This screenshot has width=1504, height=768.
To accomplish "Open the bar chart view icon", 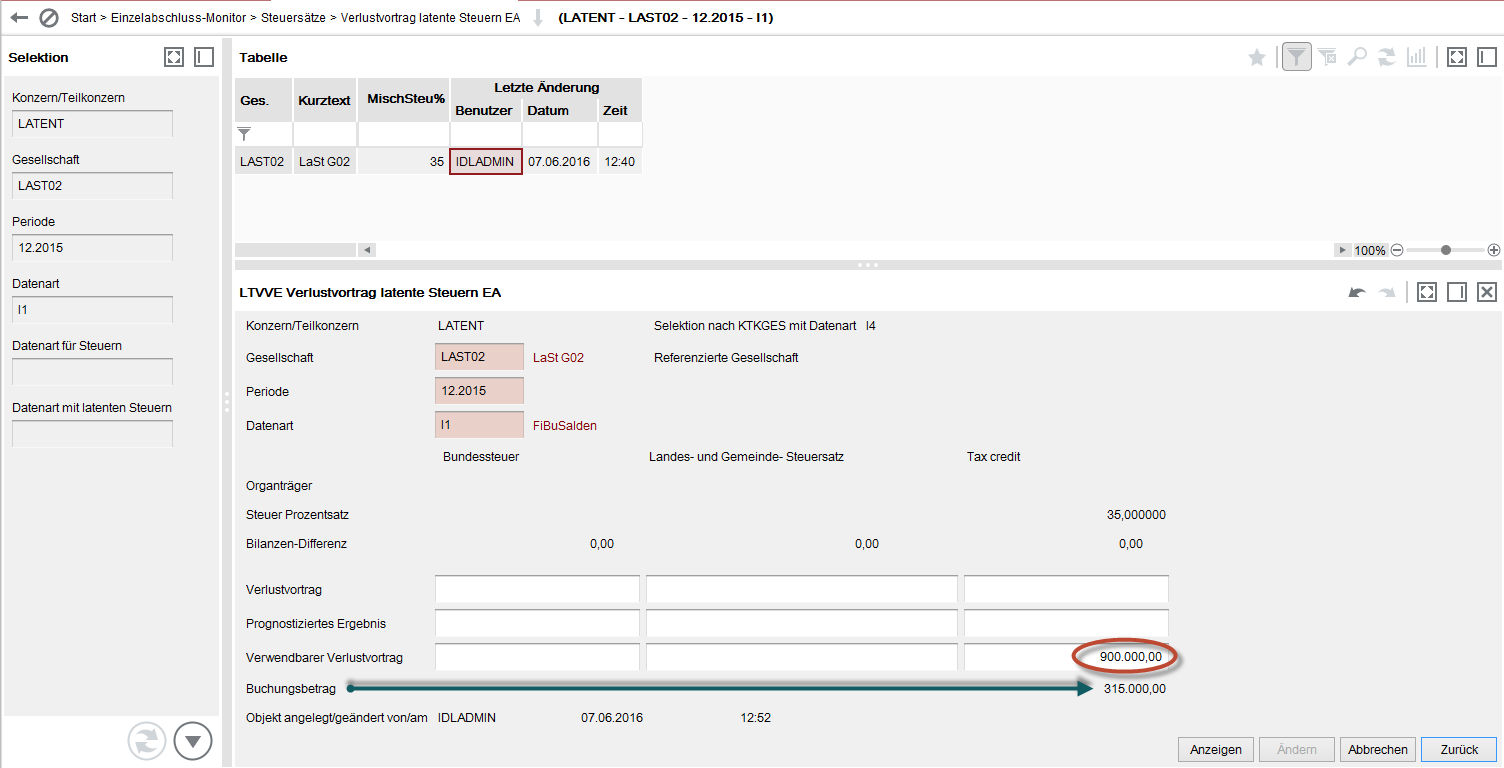I will click(1416, 58).
